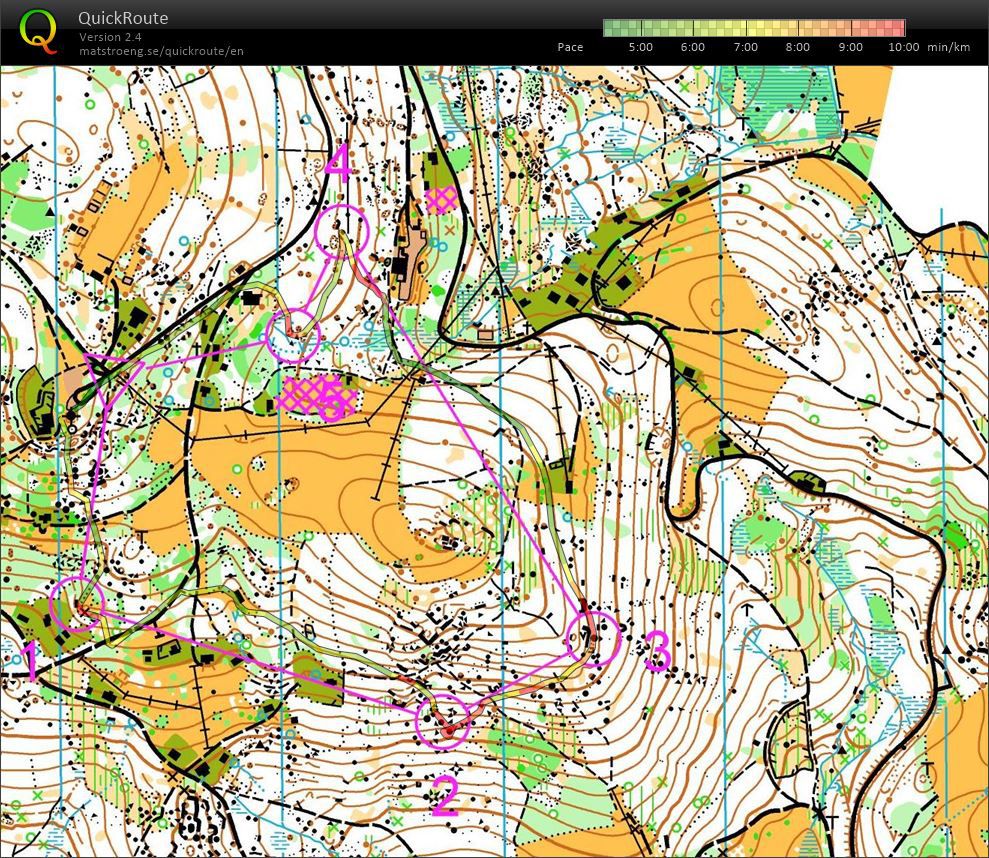Click the 8:00 pace scale value
989x858 pixels.
[x=798, y=47]
